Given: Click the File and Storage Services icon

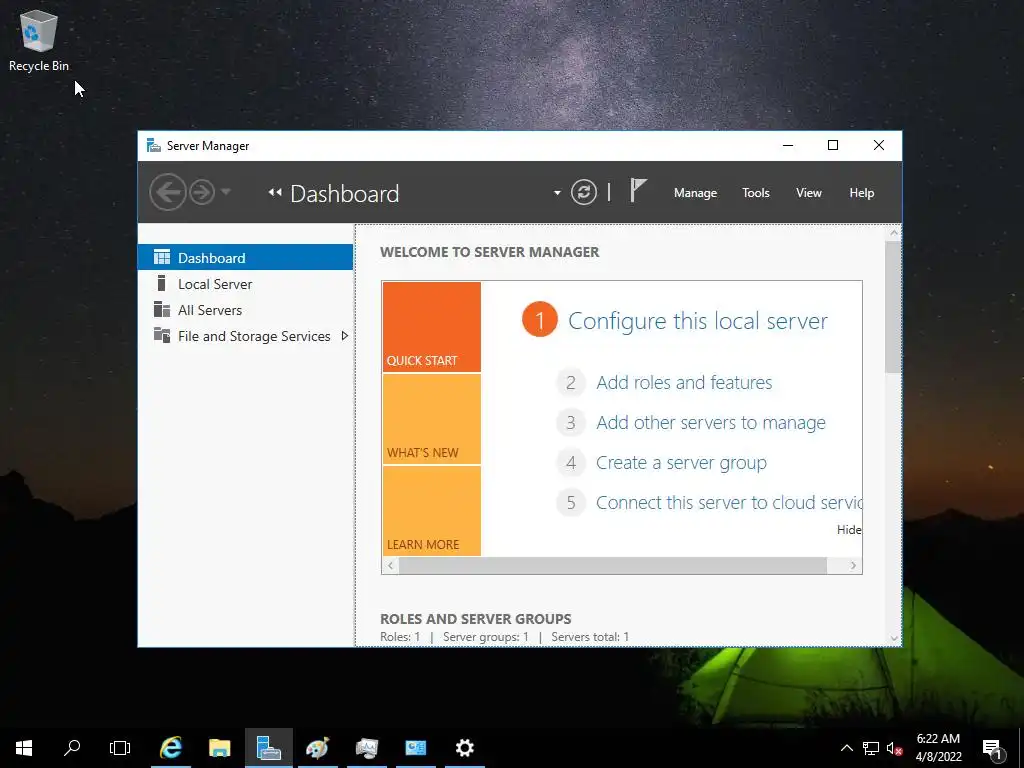Looking at the screenshot, I should pos(162,335).
